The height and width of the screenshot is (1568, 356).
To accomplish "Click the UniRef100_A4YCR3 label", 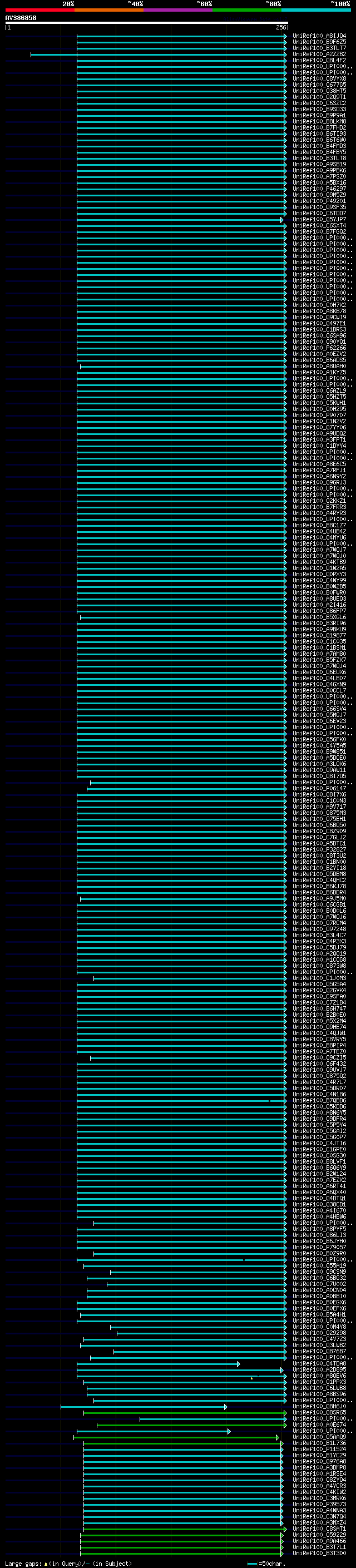I will click(x=319, y=1486).
